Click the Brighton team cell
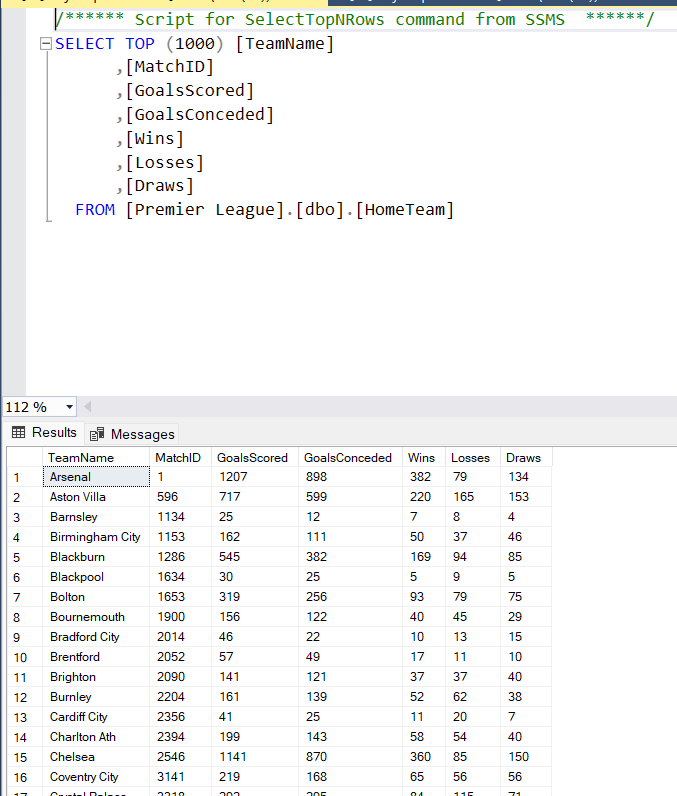 pyautogui.click(x=96, y=677)
